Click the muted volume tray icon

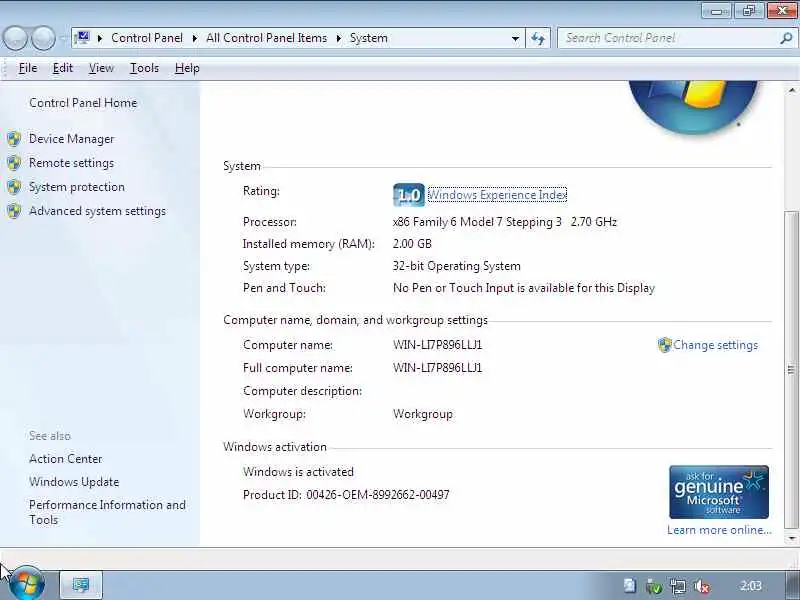click(702, 587)
